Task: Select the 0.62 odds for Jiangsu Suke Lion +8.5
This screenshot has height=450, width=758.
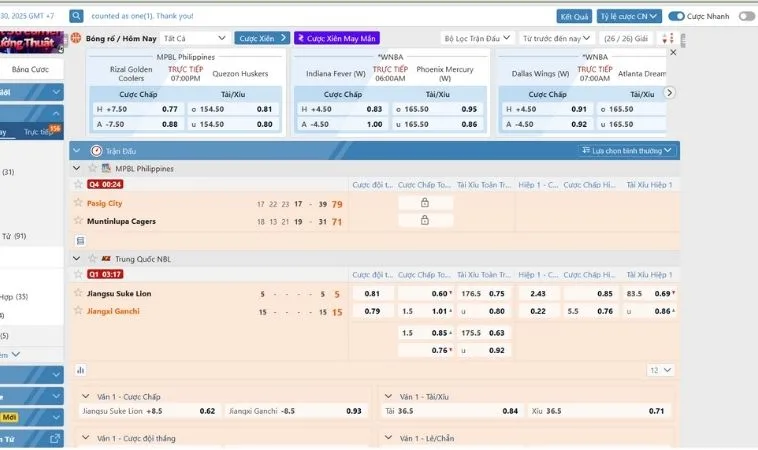Action: [207, 411]
